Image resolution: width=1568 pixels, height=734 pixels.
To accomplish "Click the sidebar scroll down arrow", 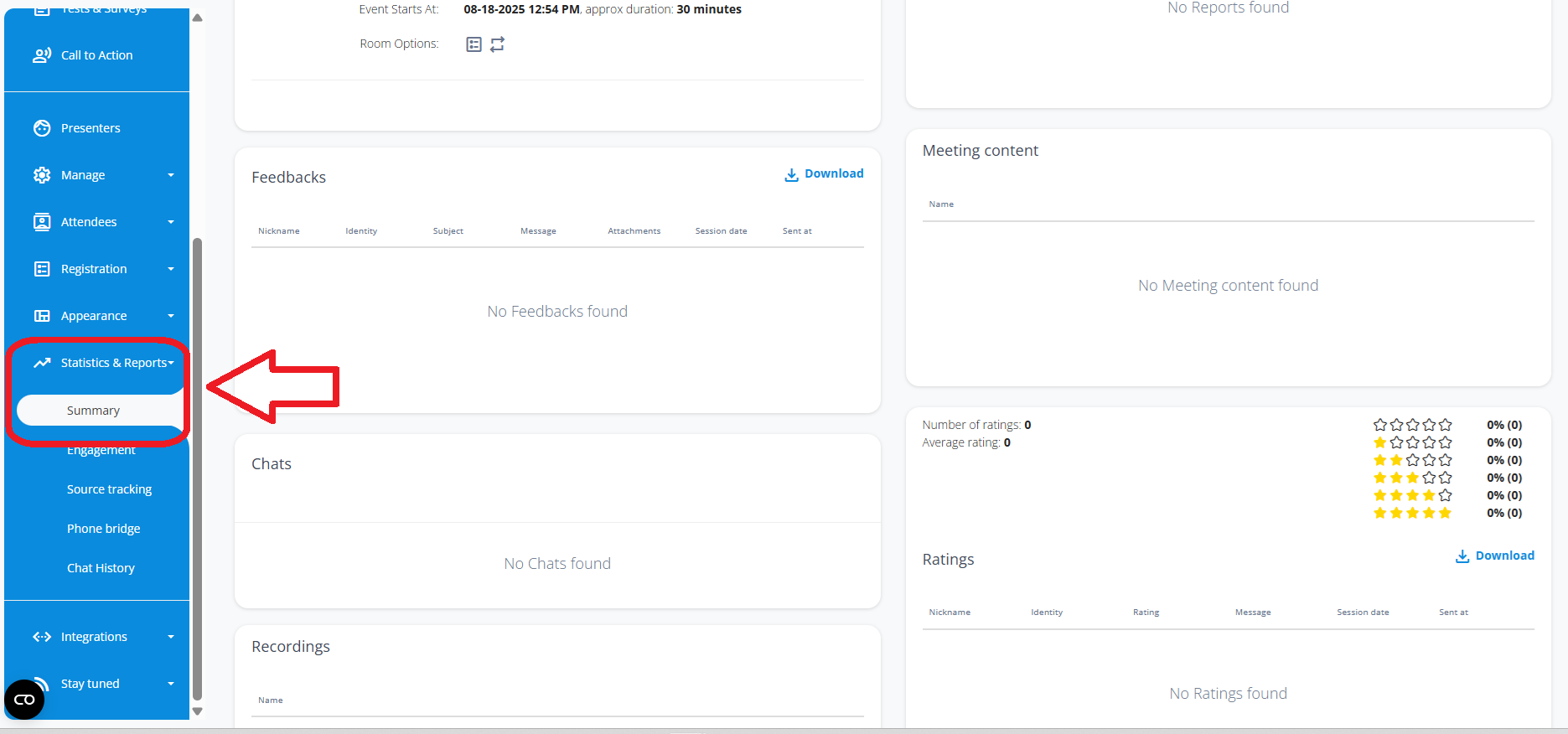I will coord(198,711).
